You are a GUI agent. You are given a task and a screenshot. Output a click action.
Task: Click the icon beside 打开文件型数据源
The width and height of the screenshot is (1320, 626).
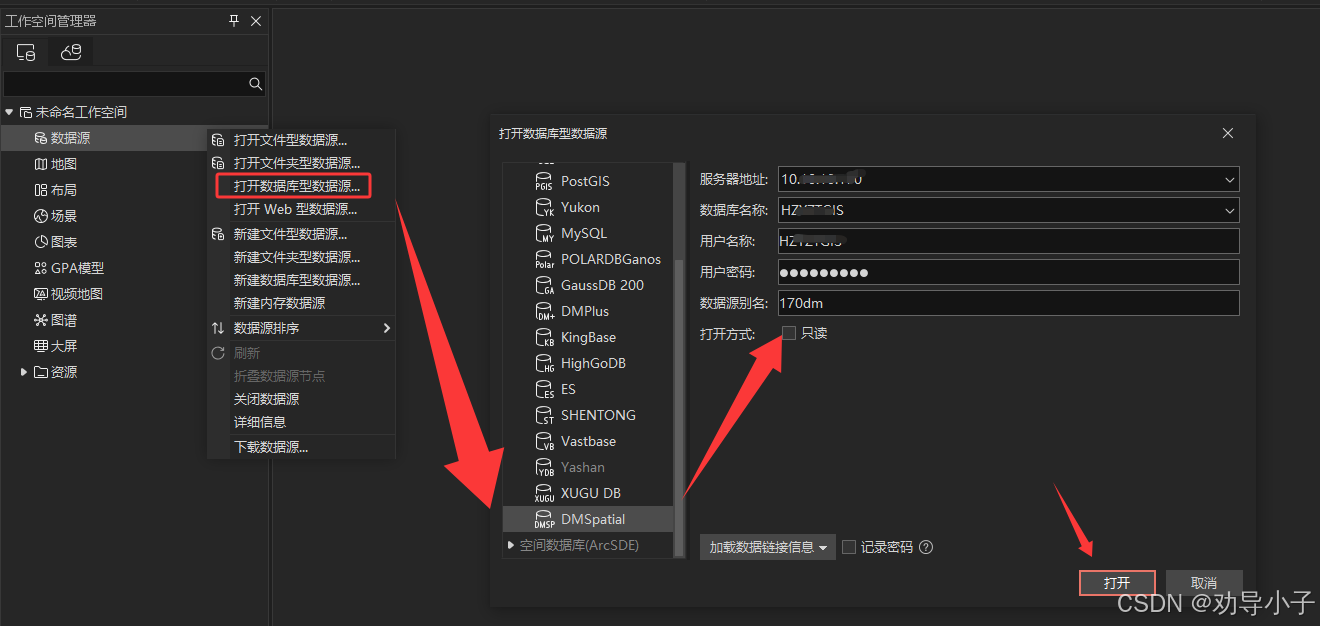coord(218,140)
